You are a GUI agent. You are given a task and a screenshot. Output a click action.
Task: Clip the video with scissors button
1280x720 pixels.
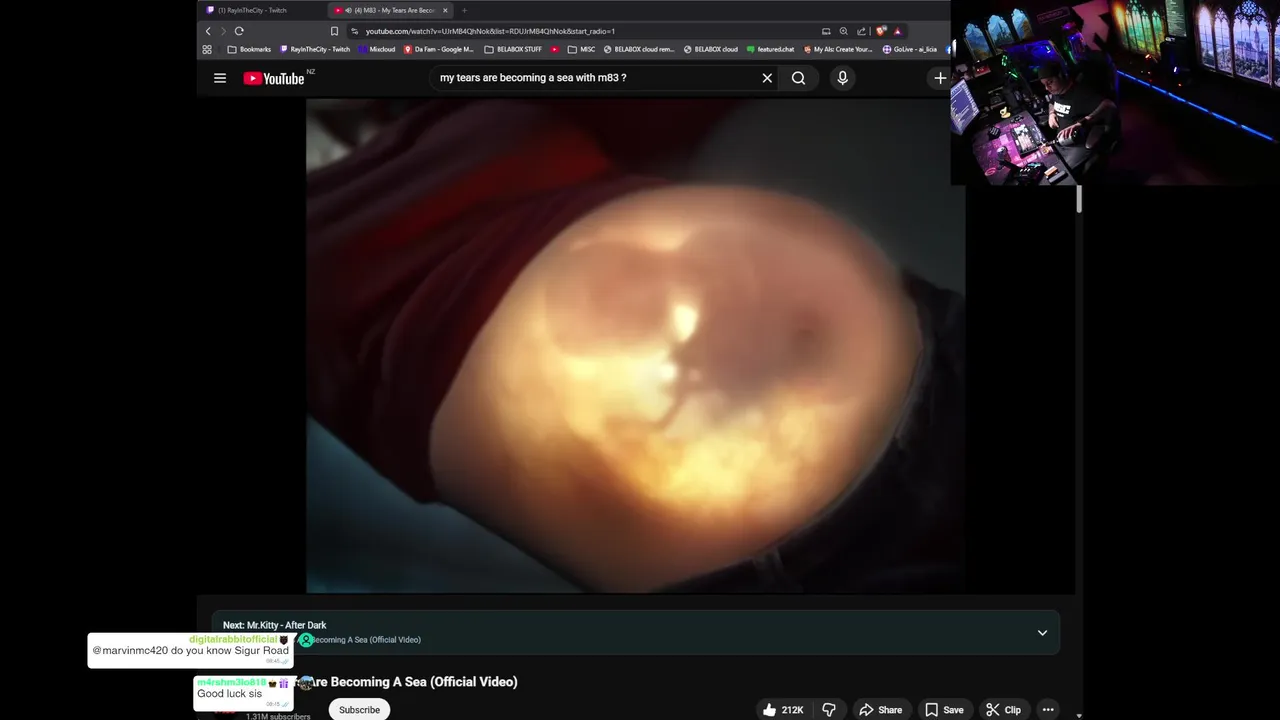(1004, 710)
